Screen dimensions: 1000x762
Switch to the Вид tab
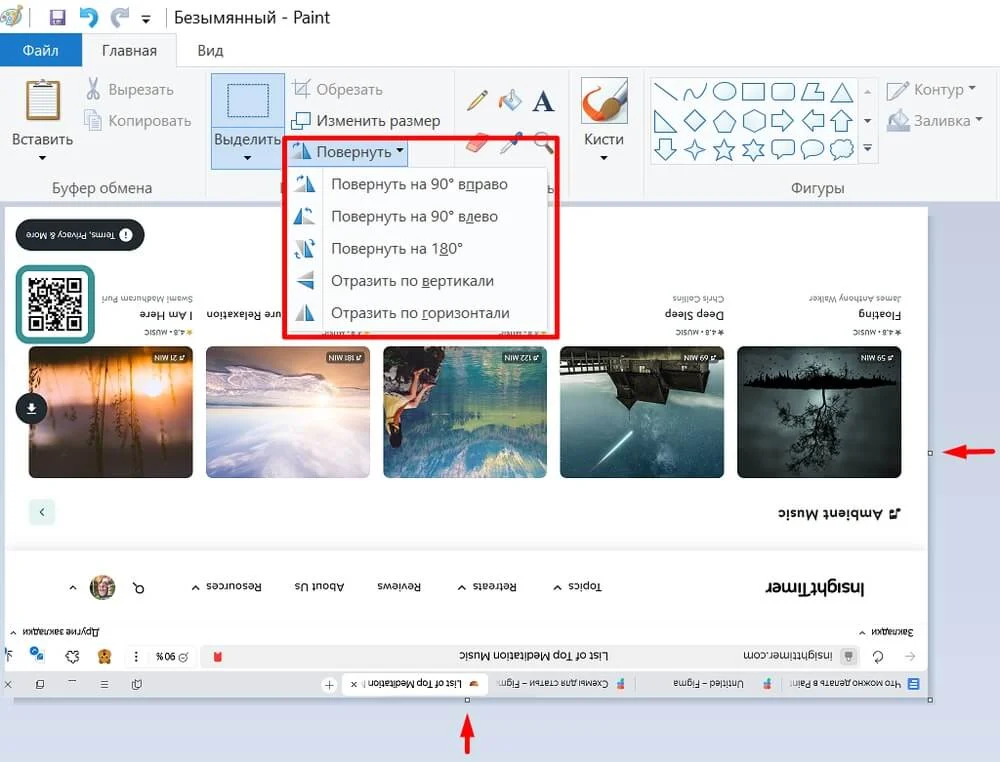pos(210,50)
